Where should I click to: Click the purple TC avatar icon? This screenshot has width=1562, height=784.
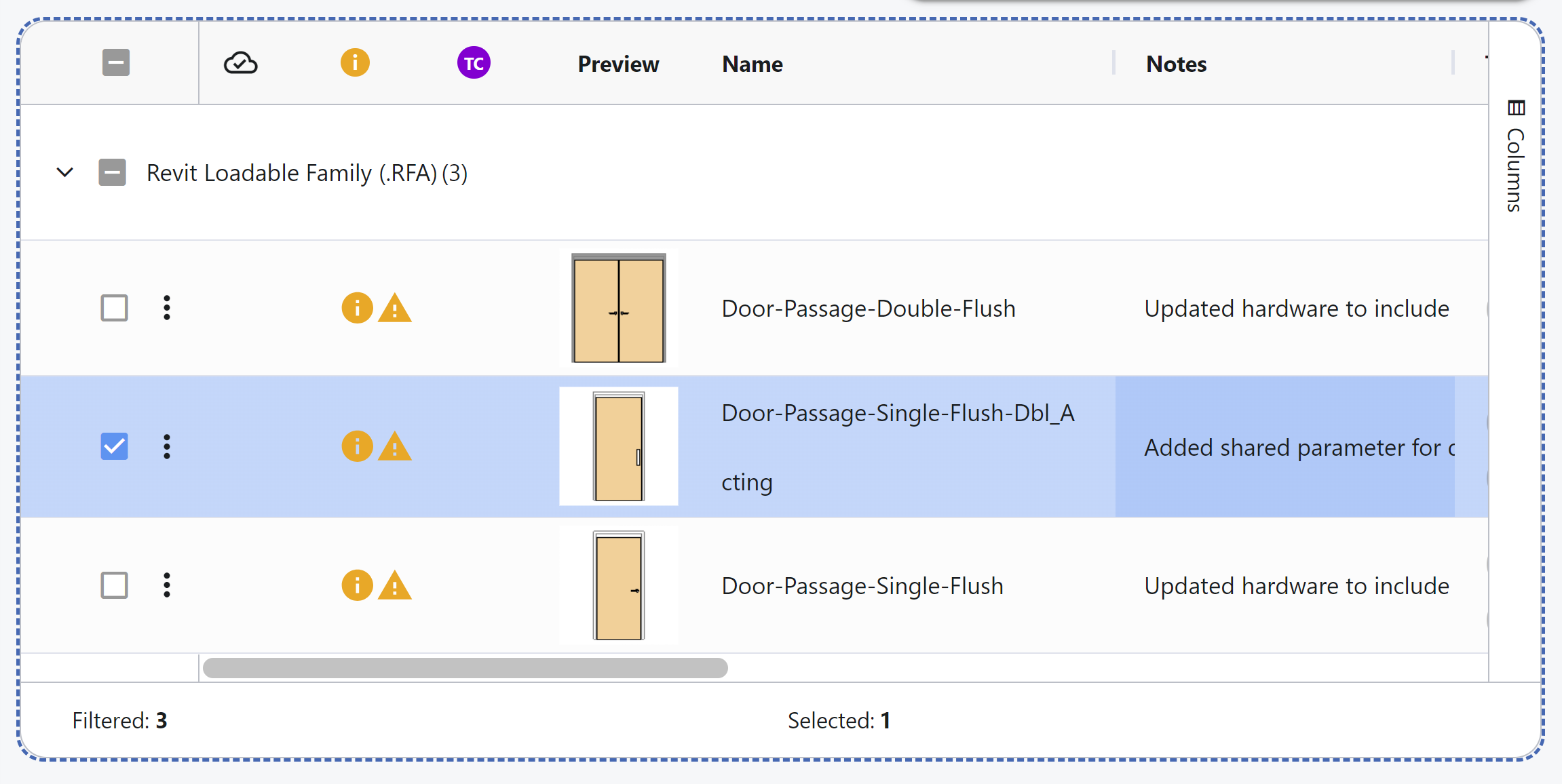[474, 63]
